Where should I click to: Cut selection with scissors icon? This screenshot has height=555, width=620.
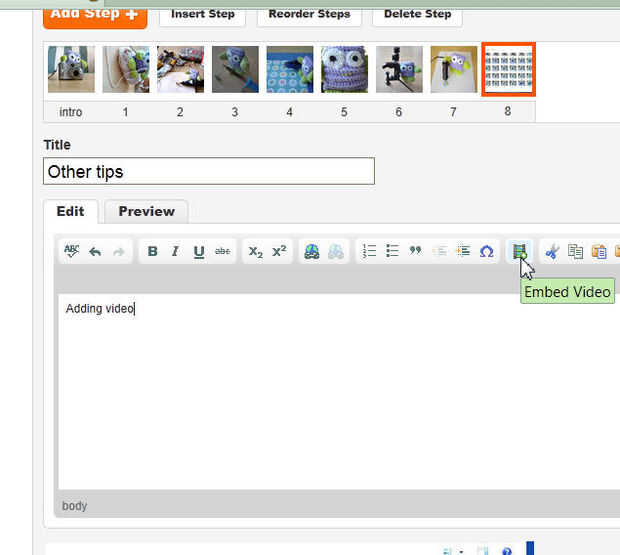(552, 251)
